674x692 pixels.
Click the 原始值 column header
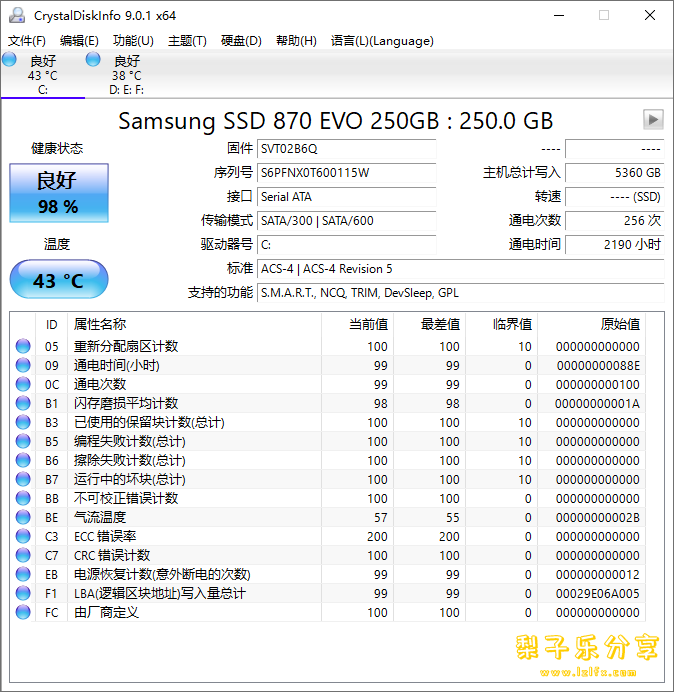(x=592, y=325)
